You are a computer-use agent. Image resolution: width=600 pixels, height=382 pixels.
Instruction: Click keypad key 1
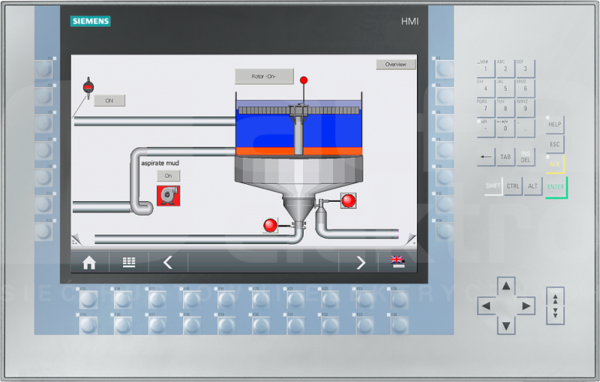click(x=486, y=69)
